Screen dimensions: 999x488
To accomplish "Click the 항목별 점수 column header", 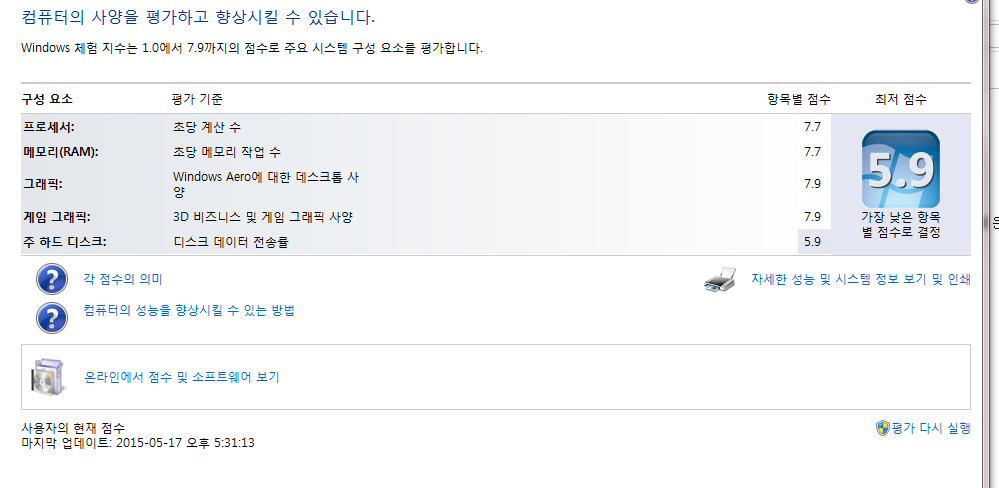I will (x=798, y=100).
